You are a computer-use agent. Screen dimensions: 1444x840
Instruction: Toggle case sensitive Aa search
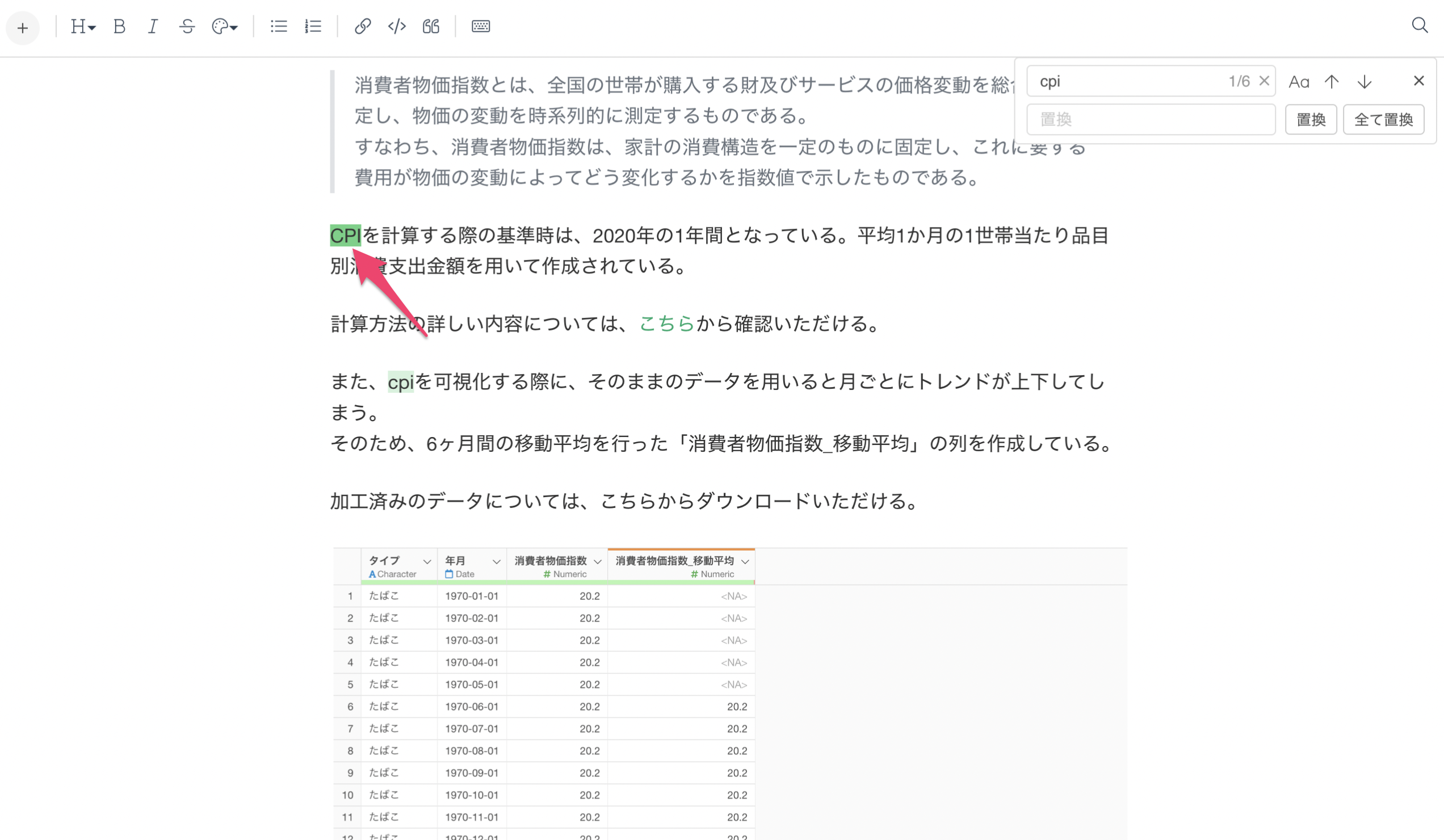[x=1299, y=82]
